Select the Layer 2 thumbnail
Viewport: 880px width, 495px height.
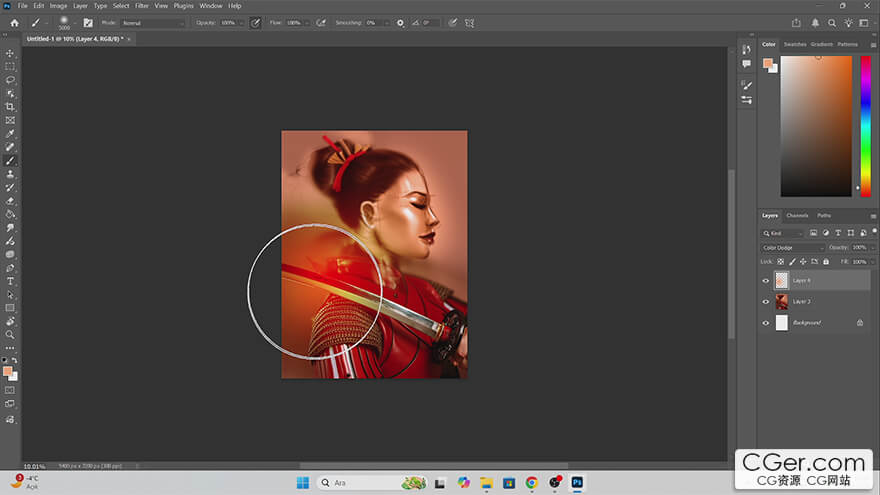[x=782, y=302]
